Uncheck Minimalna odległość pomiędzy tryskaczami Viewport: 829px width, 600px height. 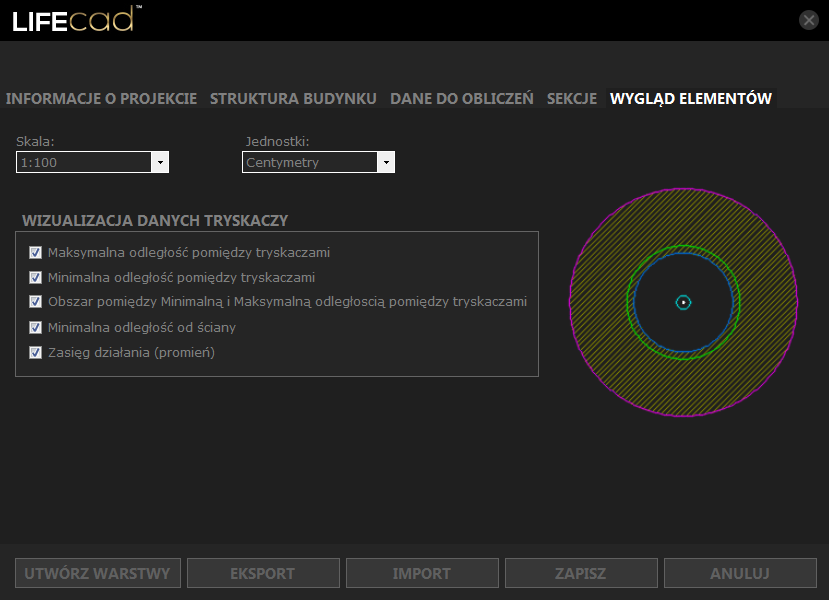point(36,278)
